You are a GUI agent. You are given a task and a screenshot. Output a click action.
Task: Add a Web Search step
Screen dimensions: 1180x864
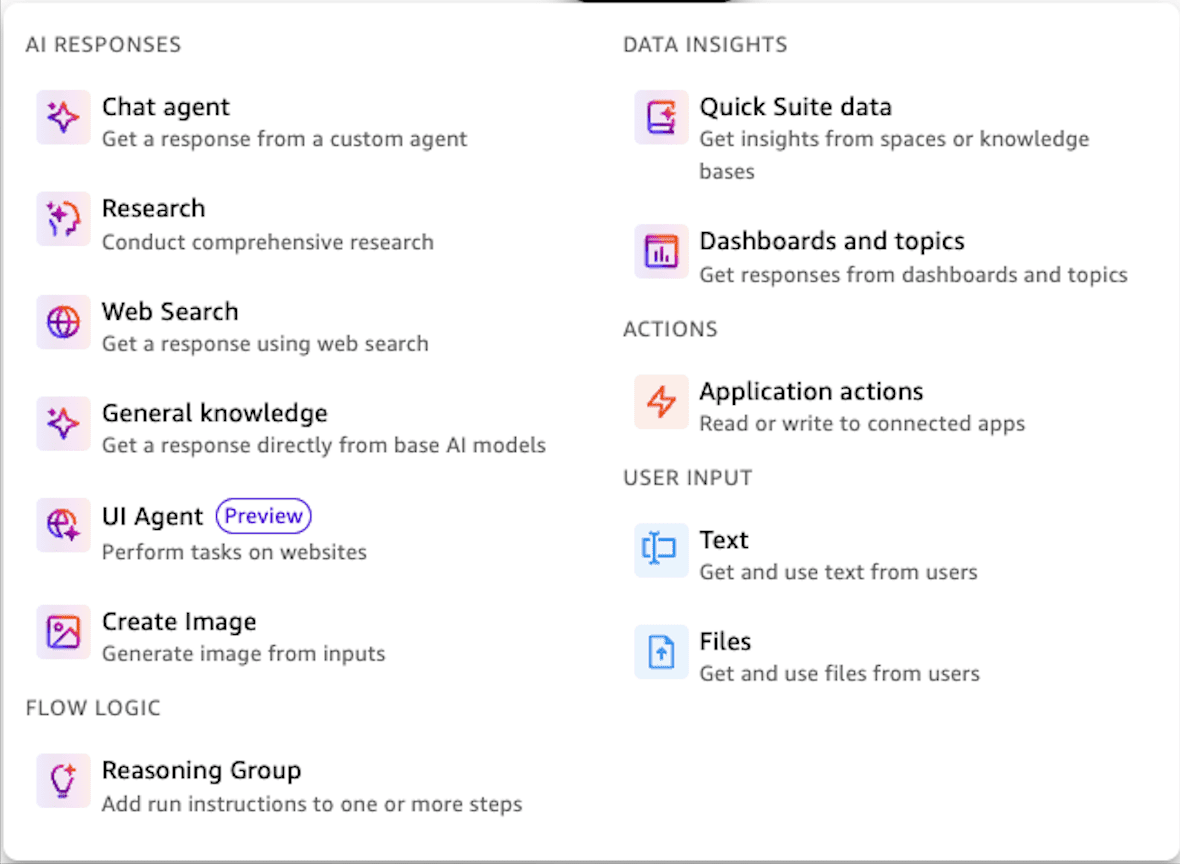[170, 312]
